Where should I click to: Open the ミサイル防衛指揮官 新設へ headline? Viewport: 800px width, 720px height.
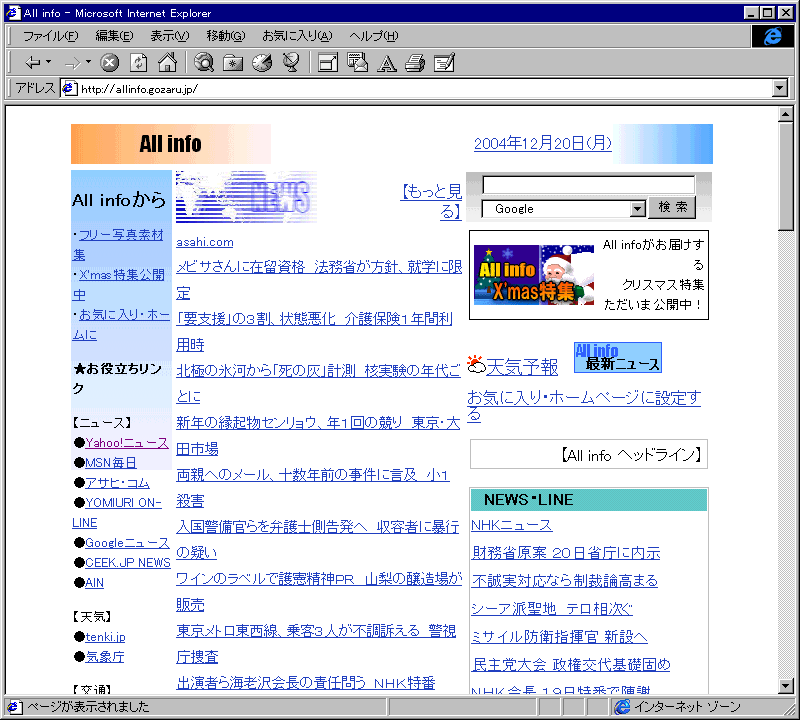point(560,637)
